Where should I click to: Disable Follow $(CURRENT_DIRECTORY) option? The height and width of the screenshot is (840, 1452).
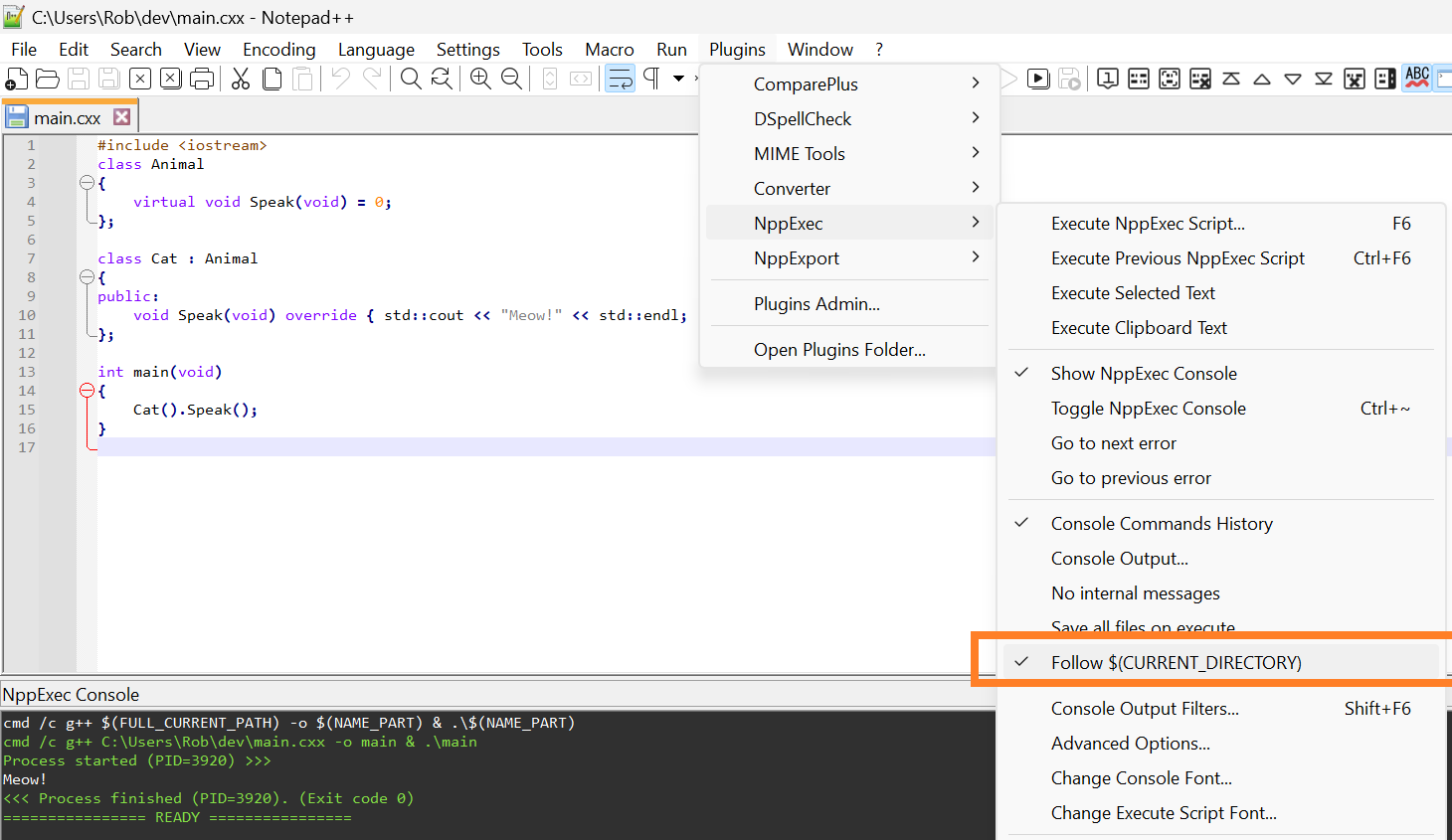pyautogui.click(x=1176, y=663)
